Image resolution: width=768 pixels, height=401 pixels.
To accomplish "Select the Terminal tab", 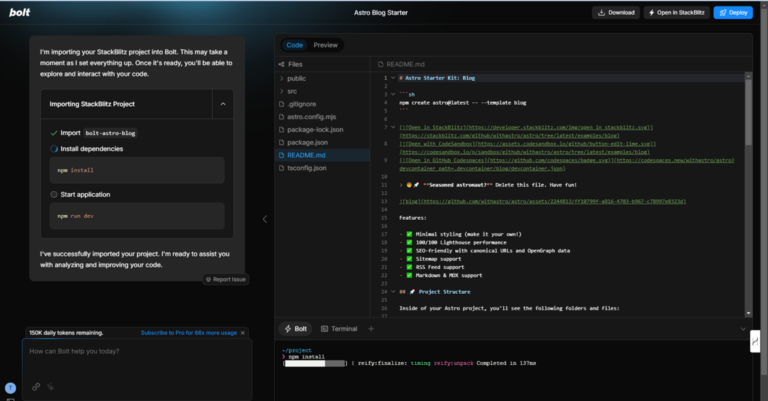I will 339,329.
